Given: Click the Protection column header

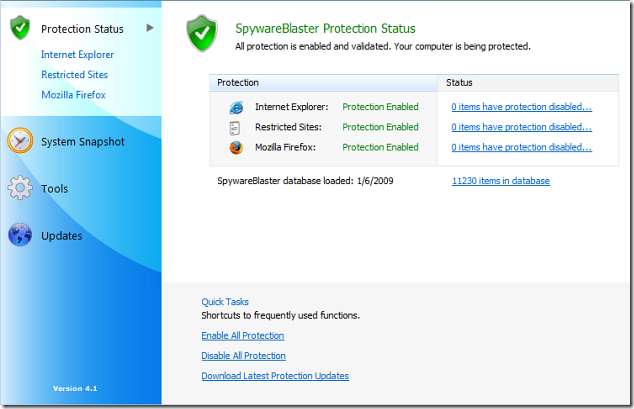Looking at the screenshot, I should (x=323, y=83).
